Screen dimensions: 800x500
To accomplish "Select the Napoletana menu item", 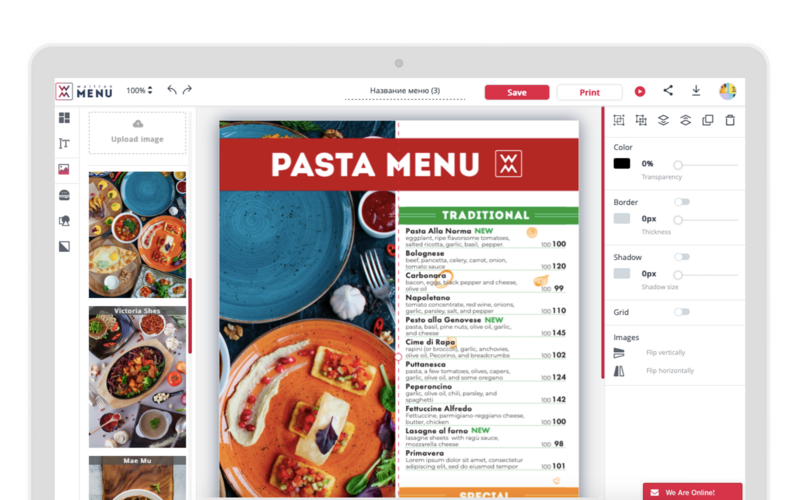I will [x=486, y=304].
